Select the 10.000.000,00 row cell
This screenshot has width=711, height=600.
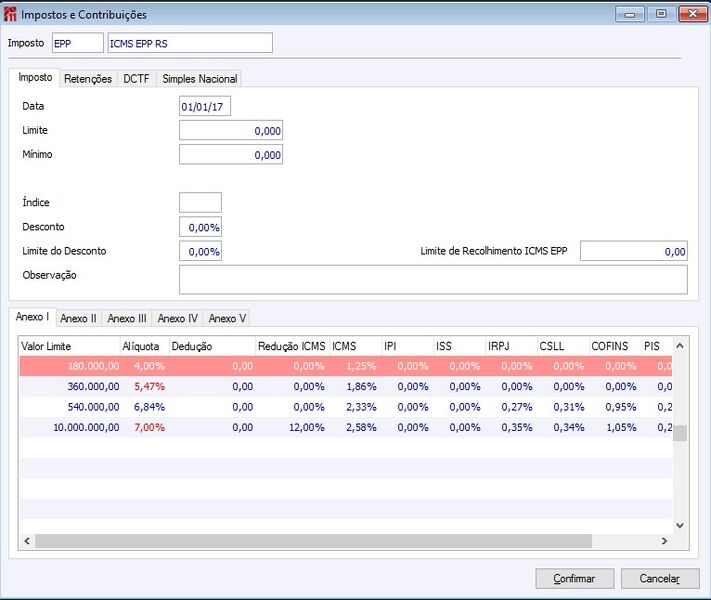click(70, 427)
